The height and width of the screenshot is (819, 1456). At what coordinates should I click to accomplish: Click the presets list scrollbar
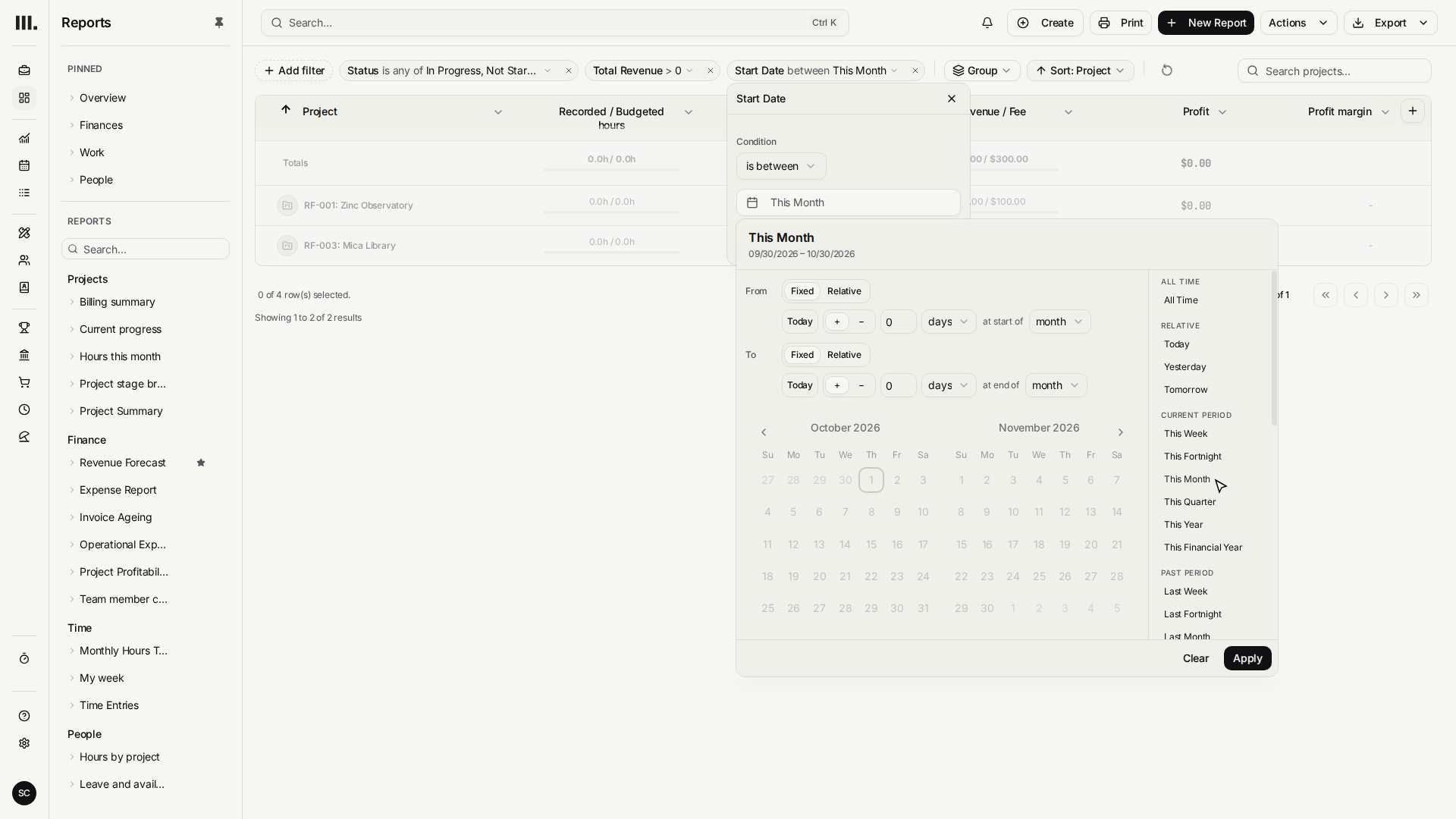1274,348
